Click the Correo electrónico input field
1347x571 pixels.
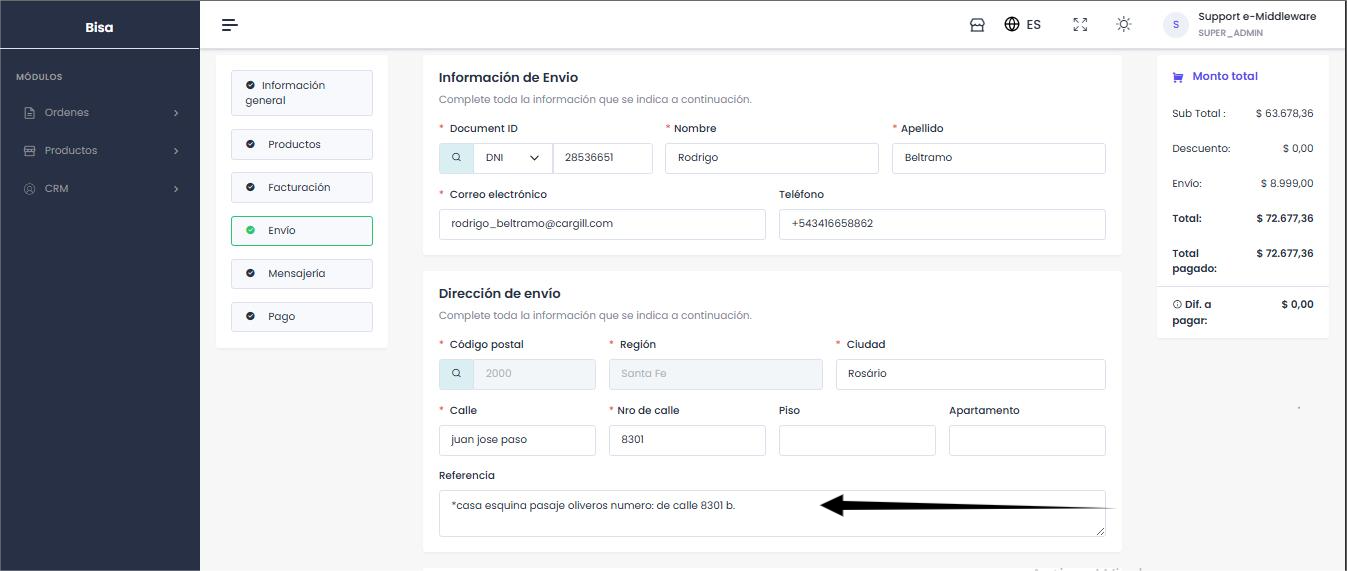[602, 224]
